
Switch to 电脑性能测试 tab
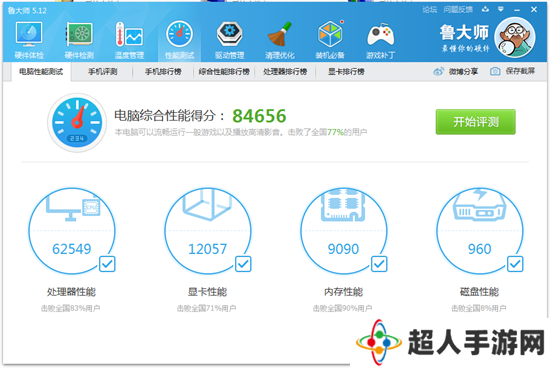click(41, 72)
